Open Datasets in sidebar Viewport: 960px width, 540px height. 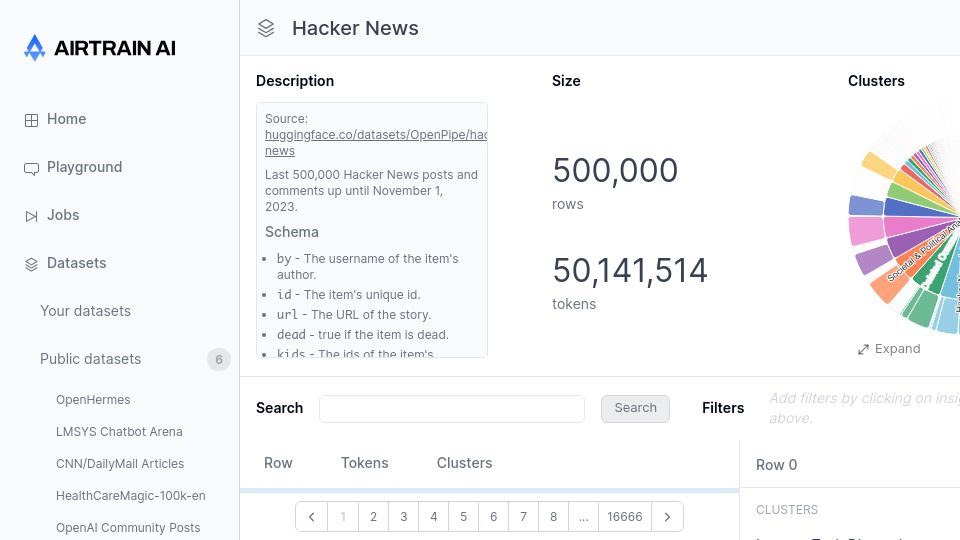[x=77, y=263]
